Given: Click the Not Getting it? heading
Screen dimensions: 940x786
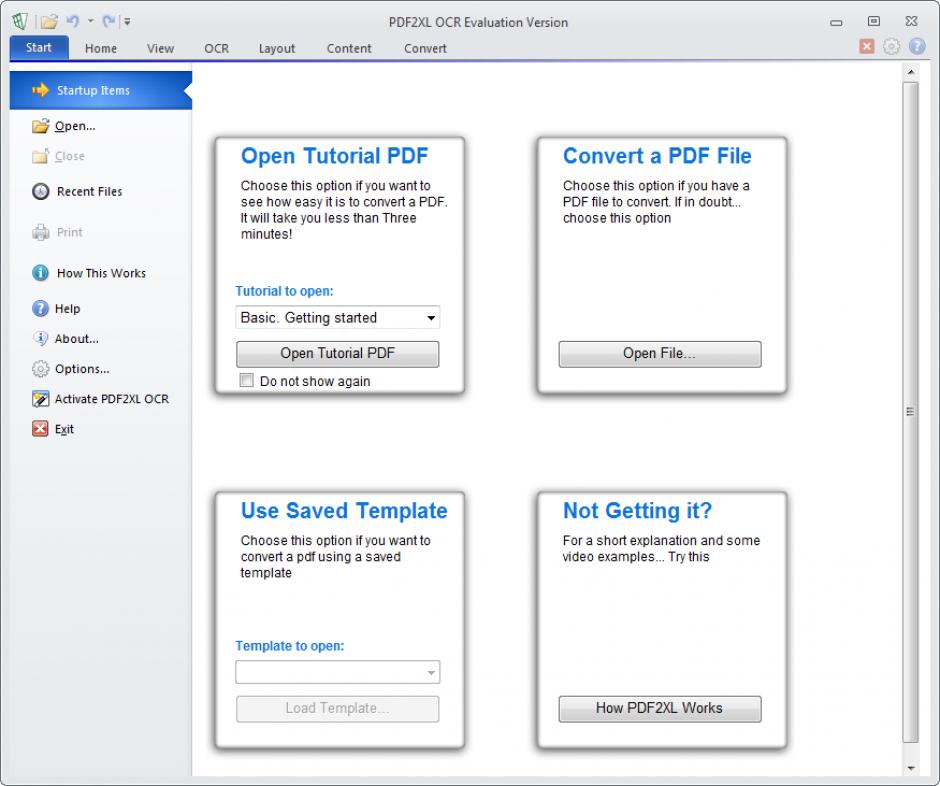Looking at the screenshot, I should point(637,511).
